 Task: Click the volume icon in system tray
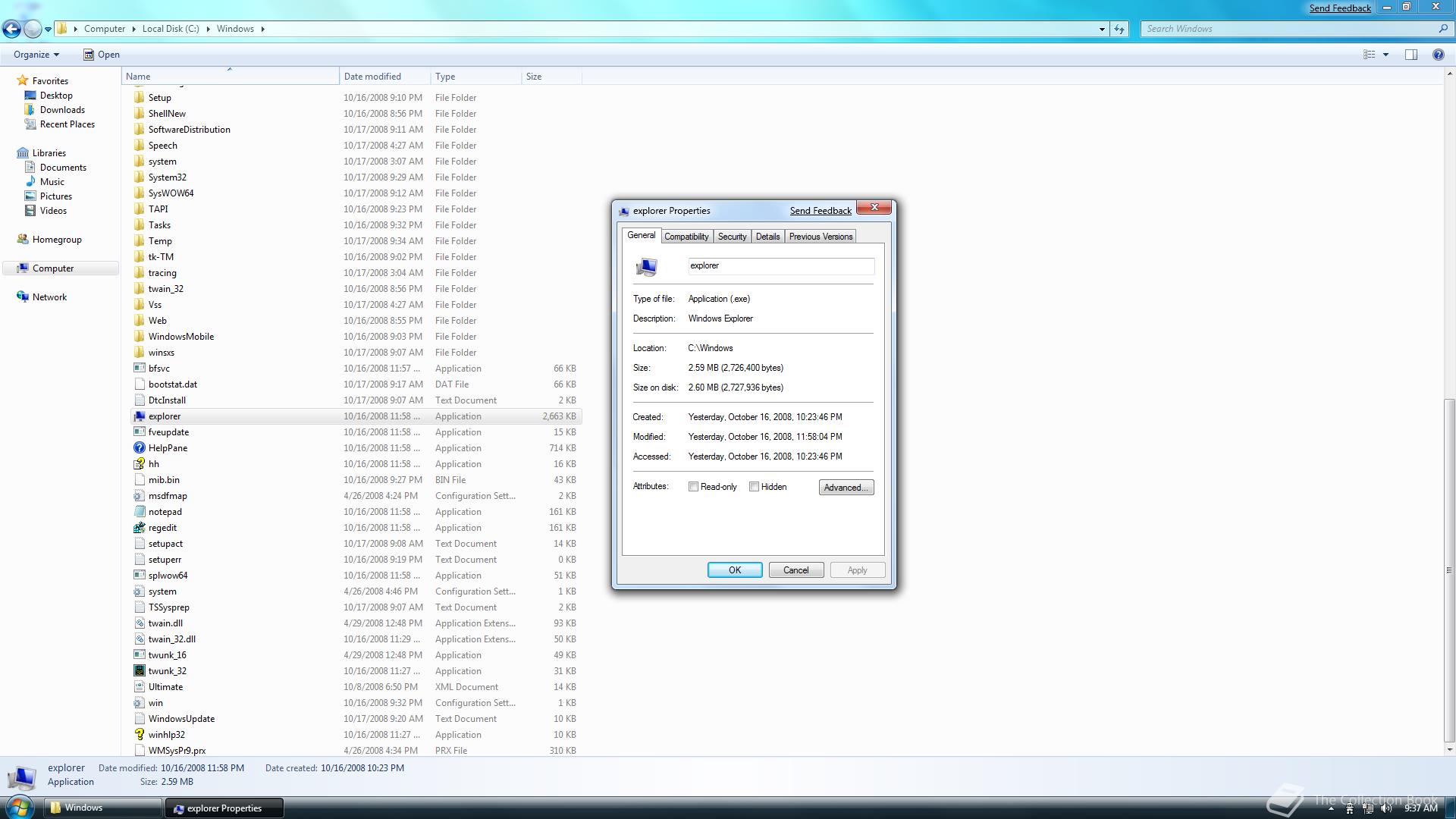(x=1387, y=808)
